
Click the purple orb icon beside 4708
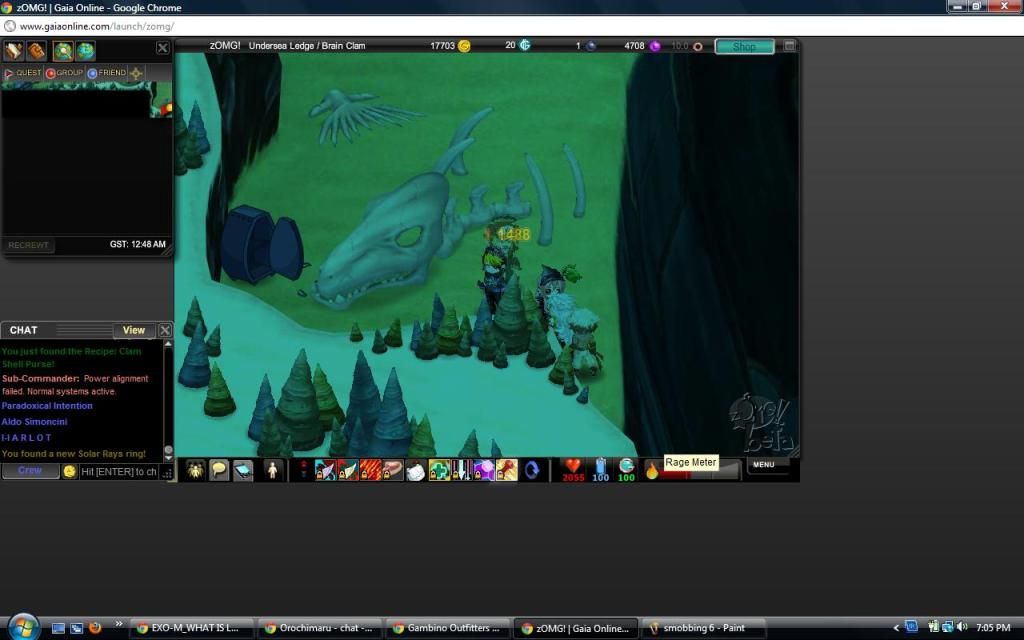pos(654,46)
